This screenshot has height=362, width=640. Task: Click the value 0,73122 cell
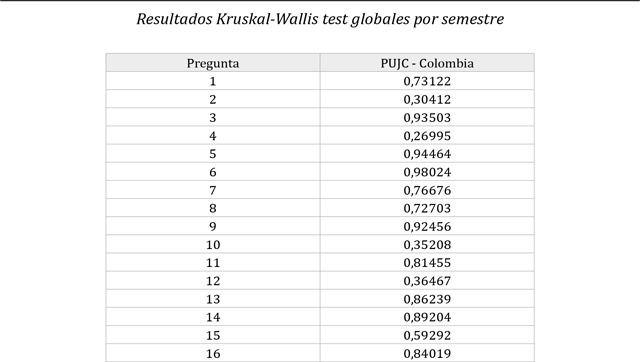coord(427,81)
